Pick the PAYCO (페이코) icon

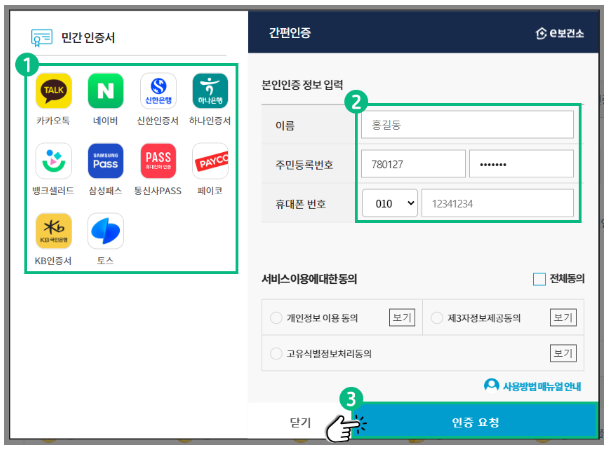click(x=210, y=161)
